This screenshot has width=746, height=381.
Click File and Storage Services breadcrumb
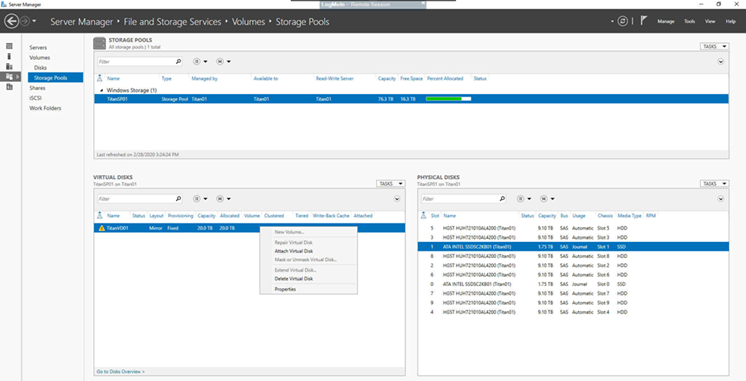[x=172, y=22]
